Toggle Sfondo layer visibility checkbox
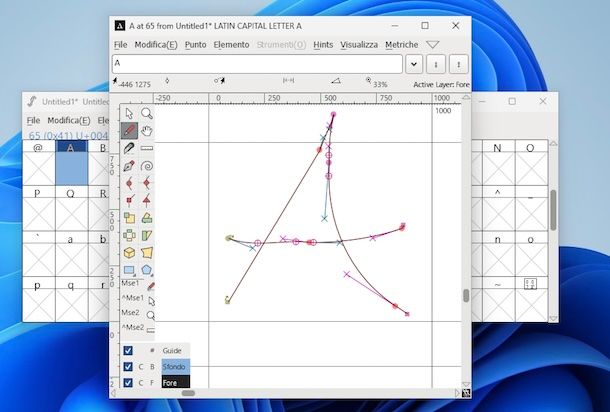This screenshot has width=610, height=412. [x=128, y=366]
